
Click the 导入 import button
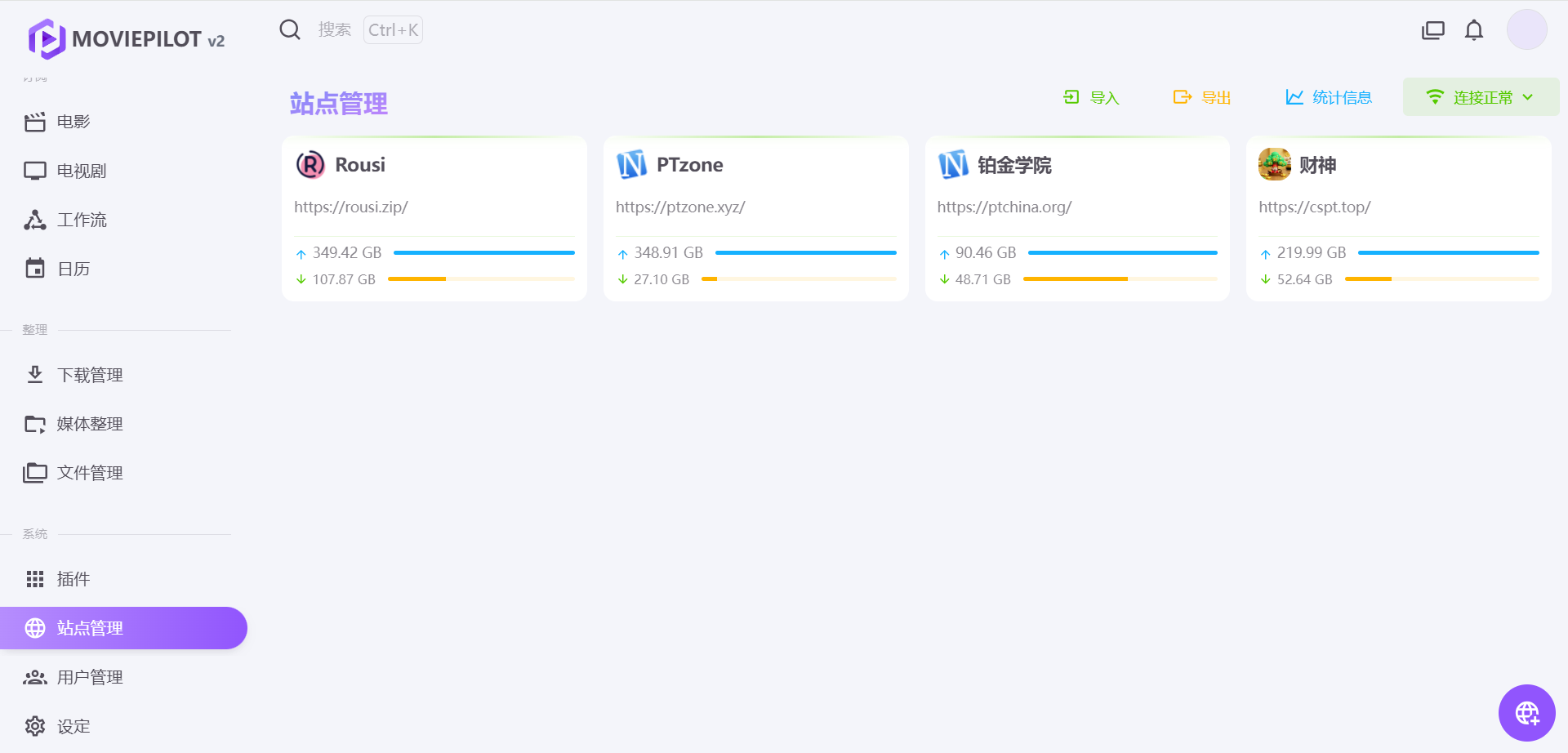point(1091,97)
